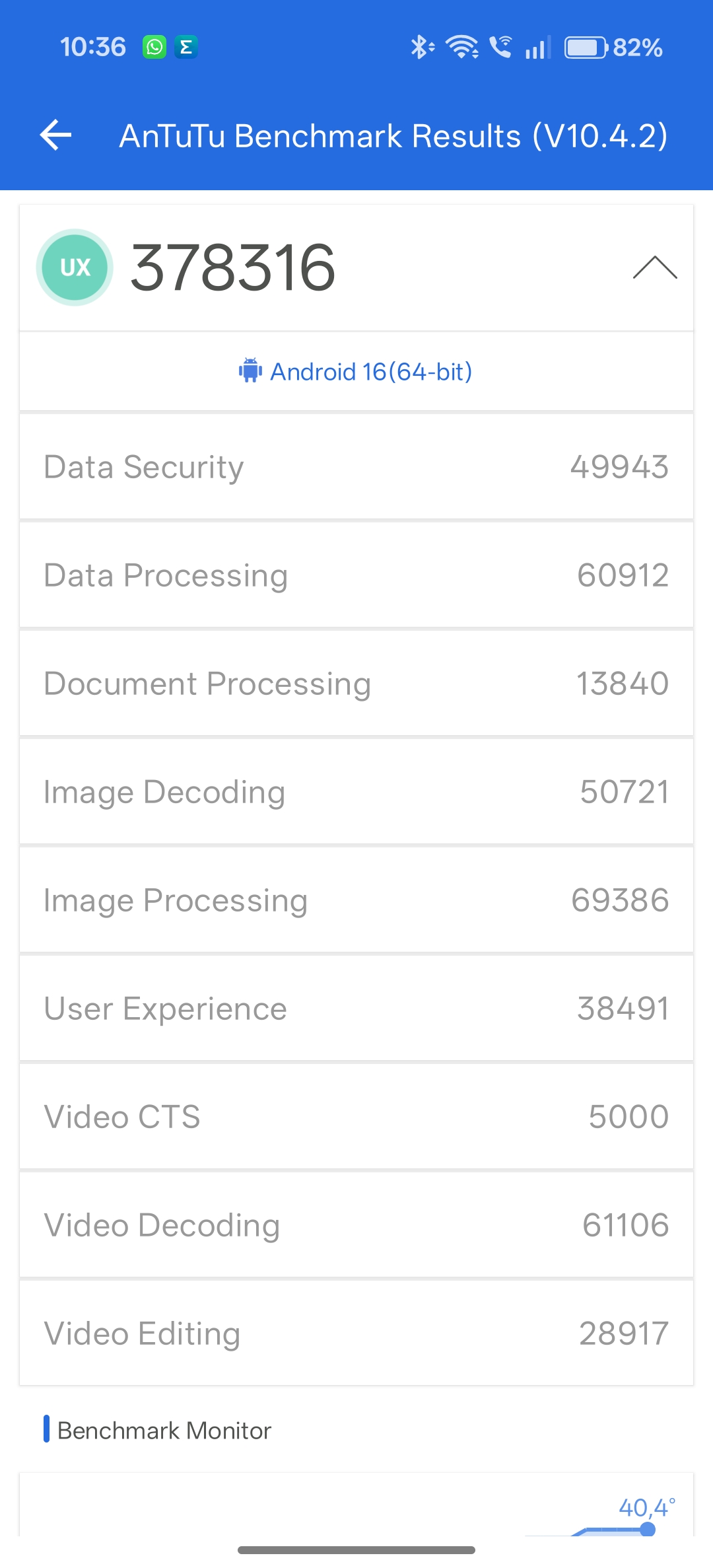Viewport: 713px width, 1568px height.
Task: Tap the Document Processing score row
Action: [356, 684]
